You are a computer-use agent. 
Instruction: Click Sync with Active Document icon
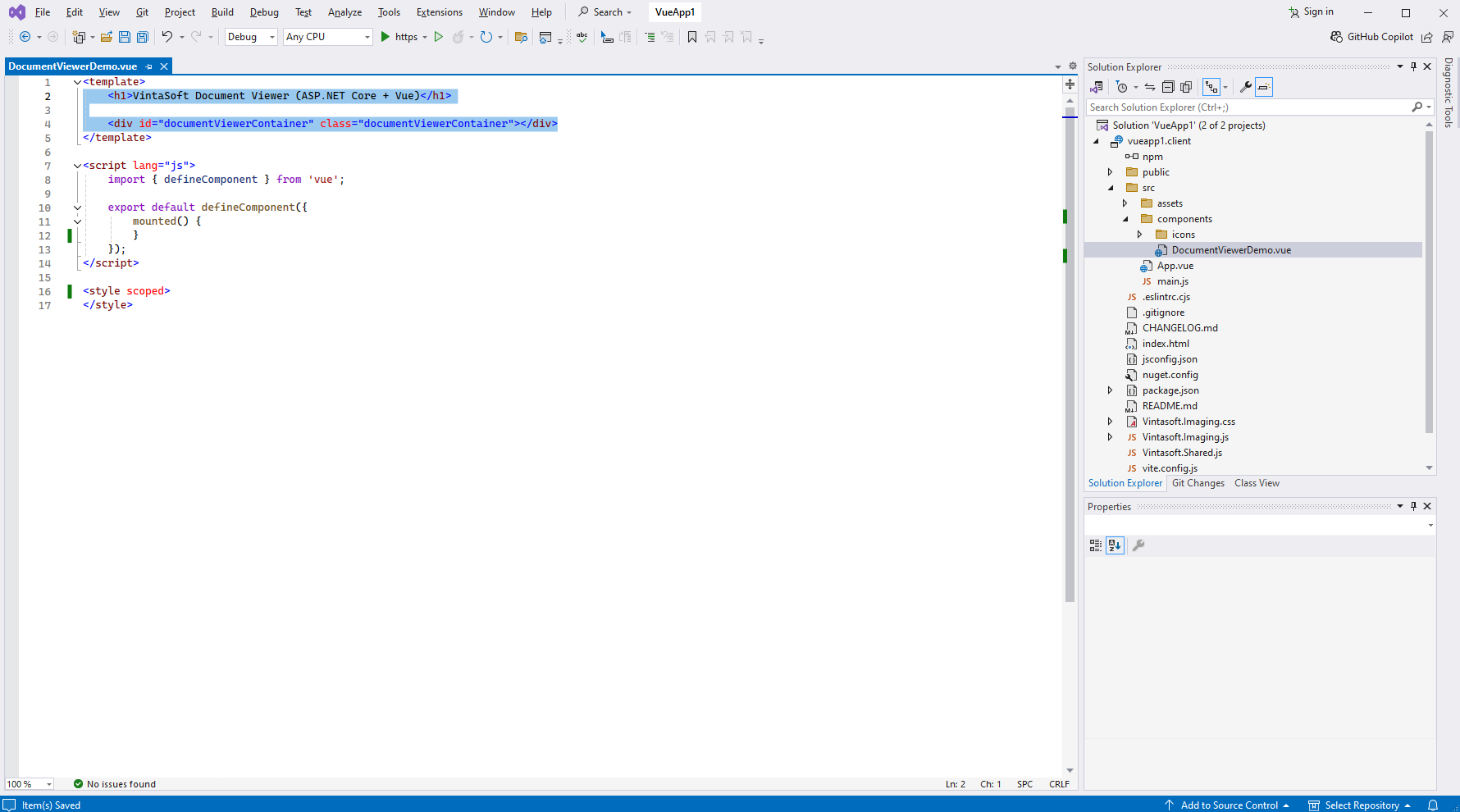point(1150,87)
